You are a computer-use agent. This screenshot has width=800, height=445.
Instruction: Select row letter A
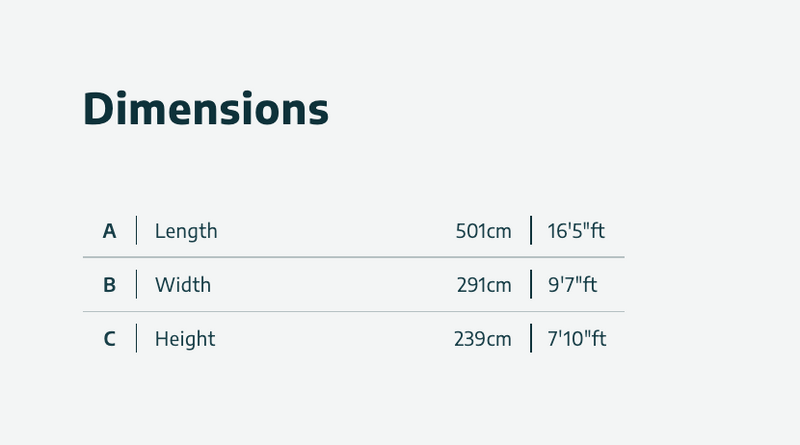110,231
